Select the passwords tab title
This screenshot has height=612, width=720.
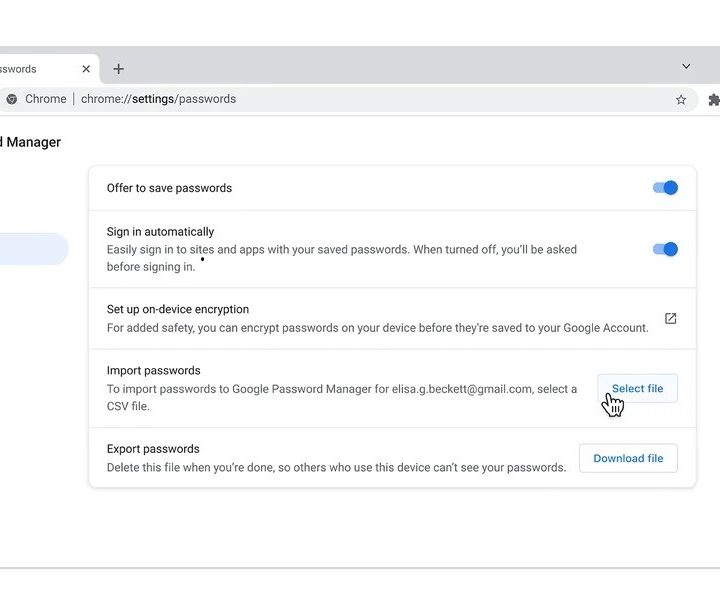click(x=18, y=69)
